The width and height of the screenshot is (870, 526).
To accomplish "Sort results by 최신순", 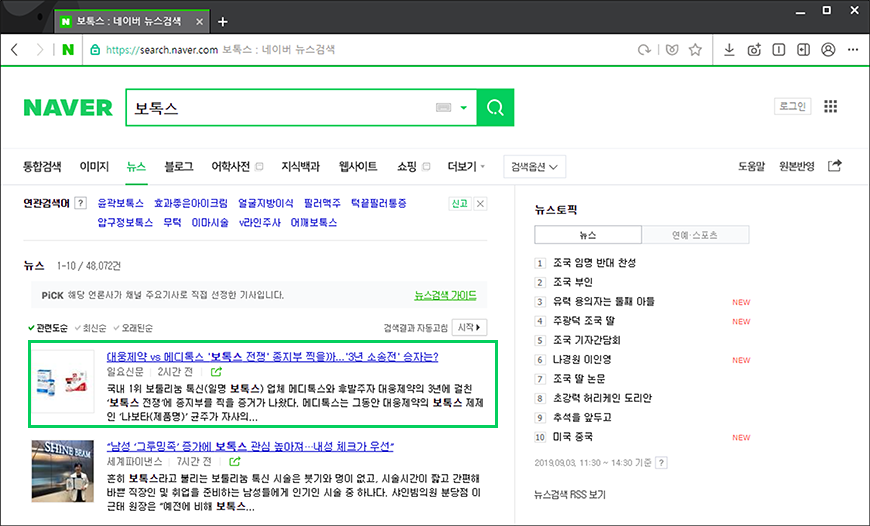I will (90, 328).
